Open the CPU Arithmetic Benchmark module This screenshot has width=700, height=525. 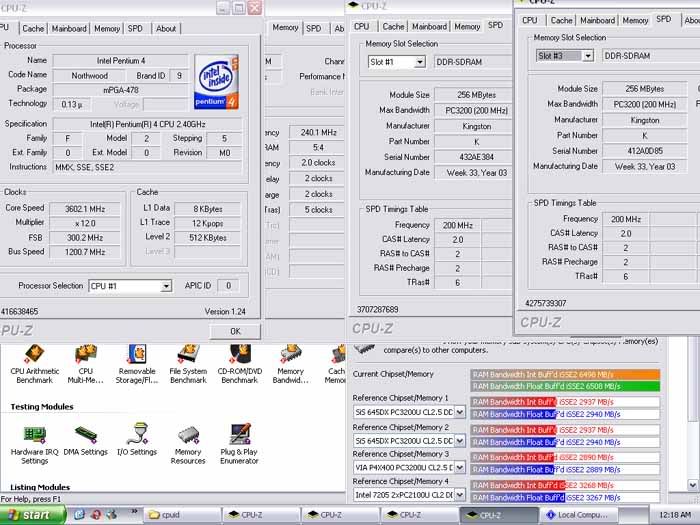pyautogui.click(x=34, y=355)
